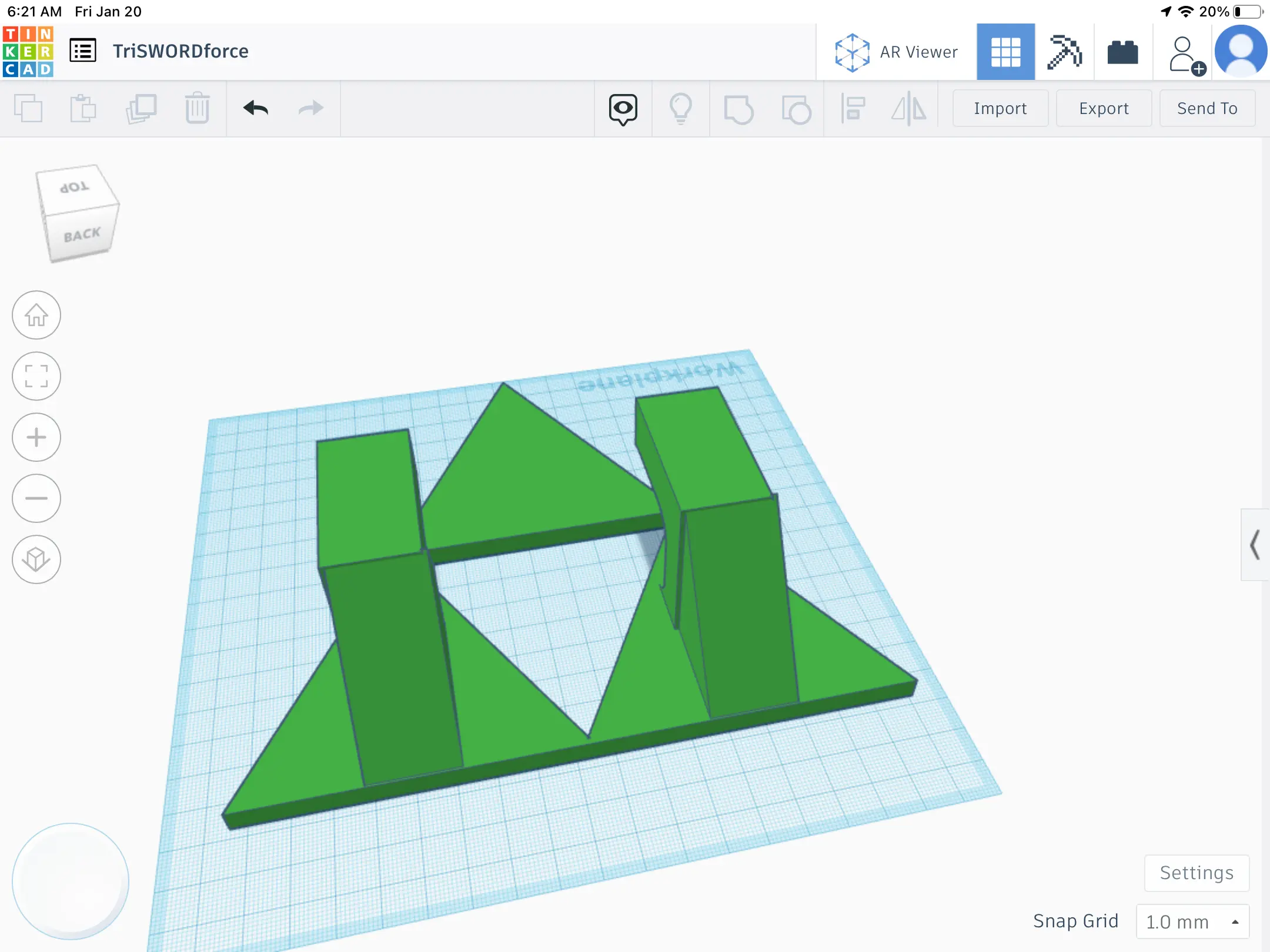The image size is (1270, 952).
Task: Switch to the Blocks pickaxe mode
Action: coord(1064,52)
